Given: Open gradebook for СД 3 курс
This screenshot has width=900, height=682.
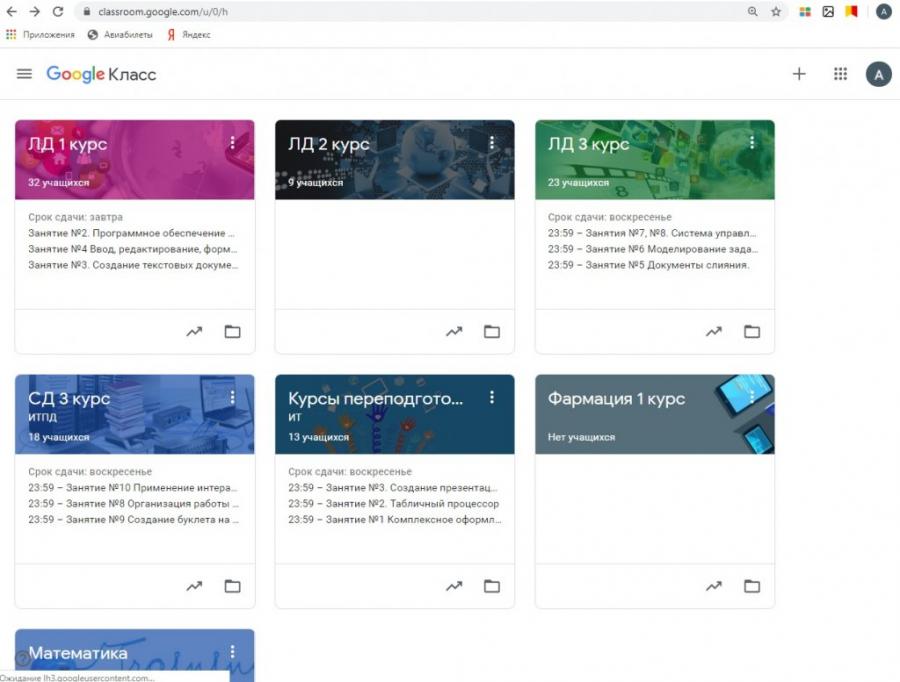Looking at the screenshot, I should pos(195,586).
